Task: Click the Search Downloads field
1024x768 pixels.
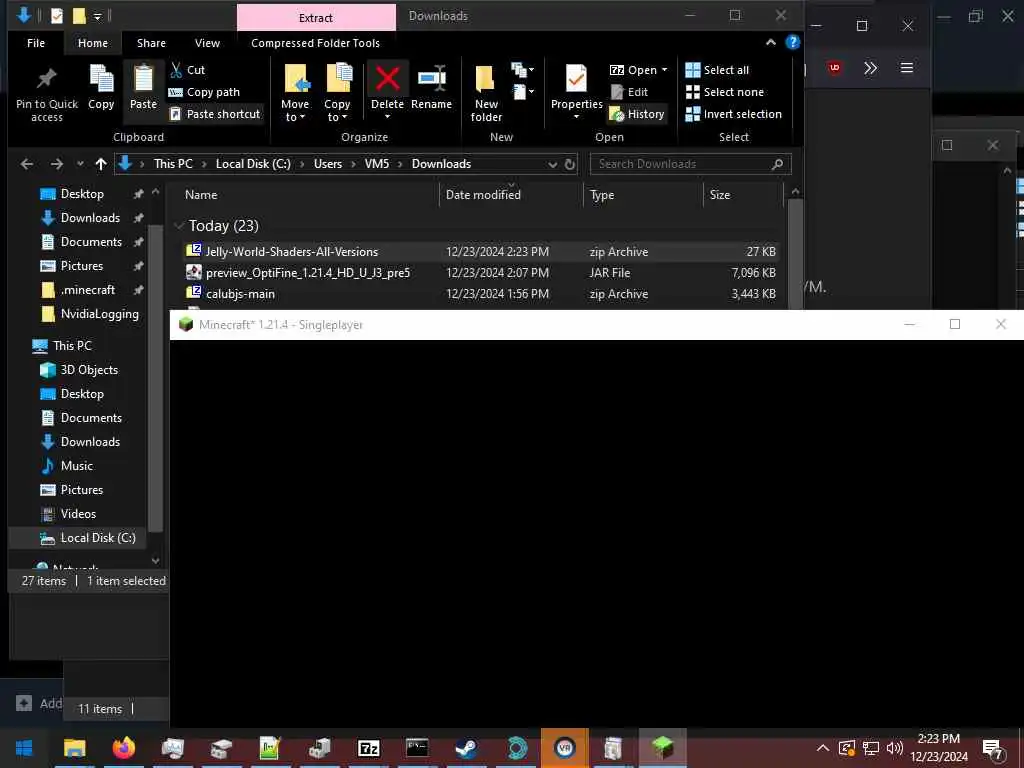Action: pyautogui.click(x=690, y=164)
